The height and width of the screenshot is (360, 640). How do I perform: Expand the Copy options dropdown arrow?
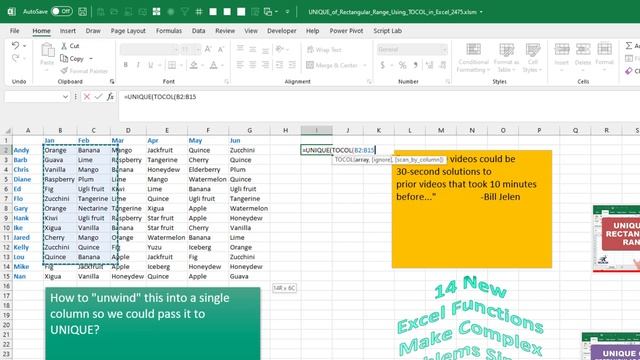[x=91, y=59]
